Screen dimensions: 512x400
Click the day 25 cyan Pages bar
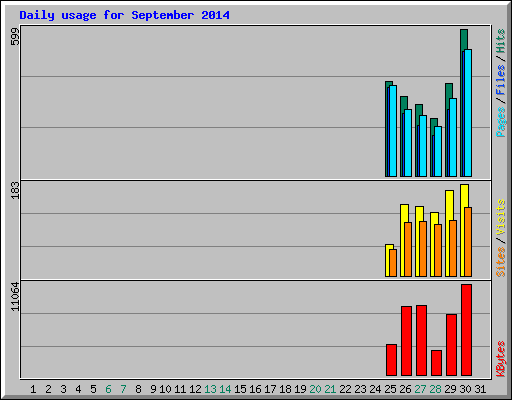(x=393, y=131)
